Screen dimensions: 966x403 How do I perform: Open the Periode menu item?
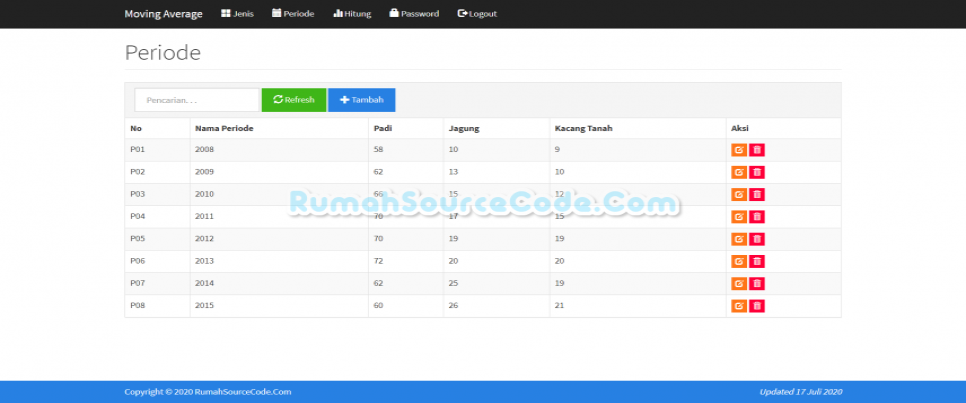tap(293, 14)
